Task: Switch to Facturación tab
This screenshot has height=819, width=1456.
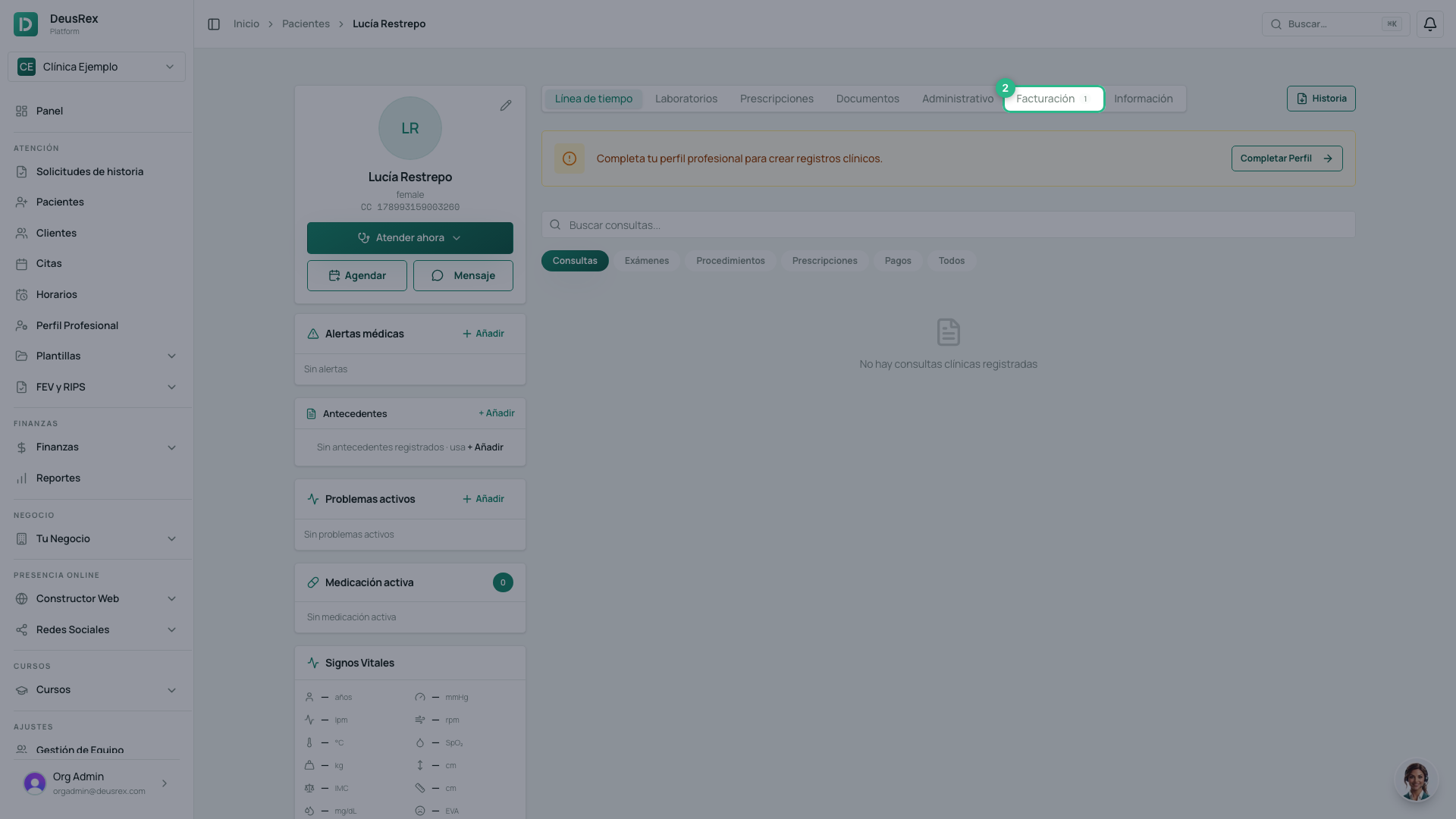Action: (x=1054, y=99)
